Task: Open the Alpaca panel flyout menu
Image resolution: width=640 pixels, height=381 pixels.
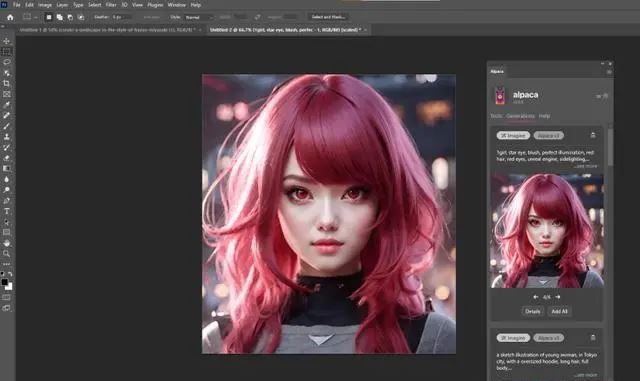Action: pos(609,72)
